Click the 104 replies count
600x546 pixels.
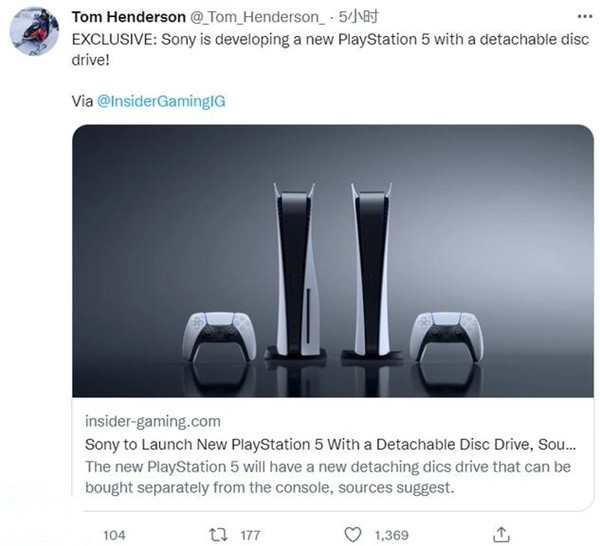pyautogui.click(x=115, y=535)
